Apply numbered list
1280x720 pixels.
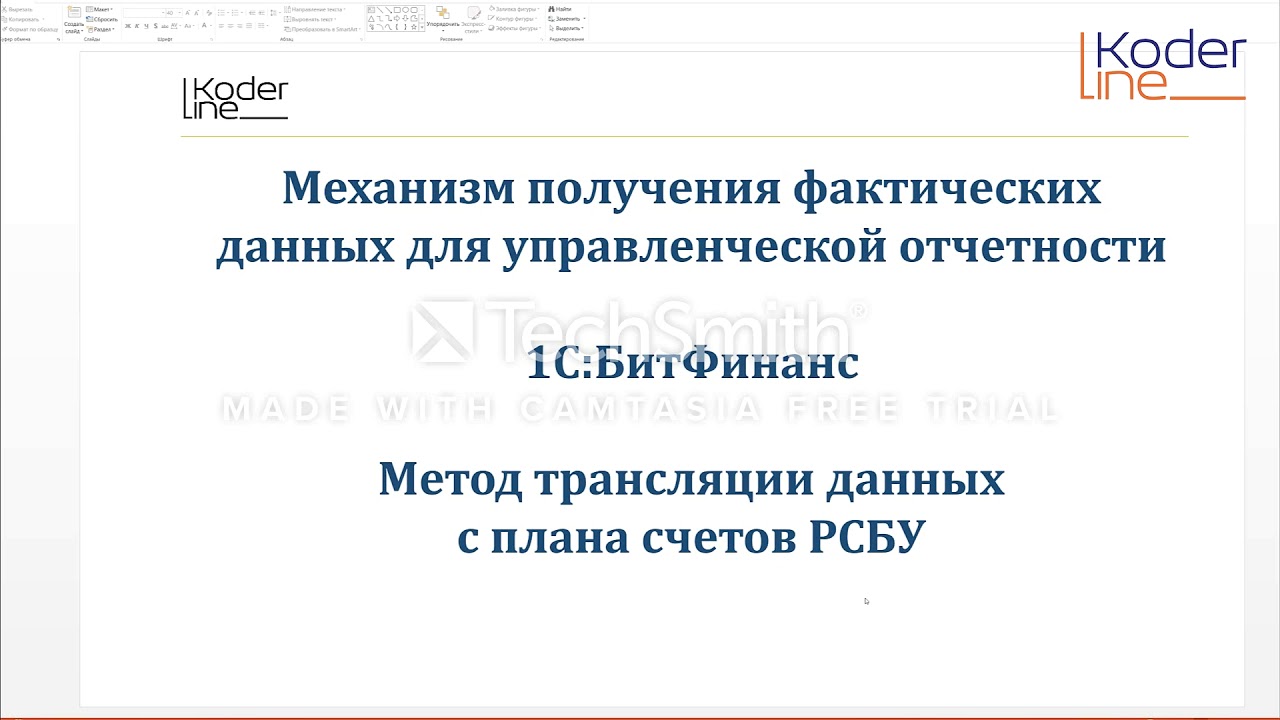click(235, 13)
